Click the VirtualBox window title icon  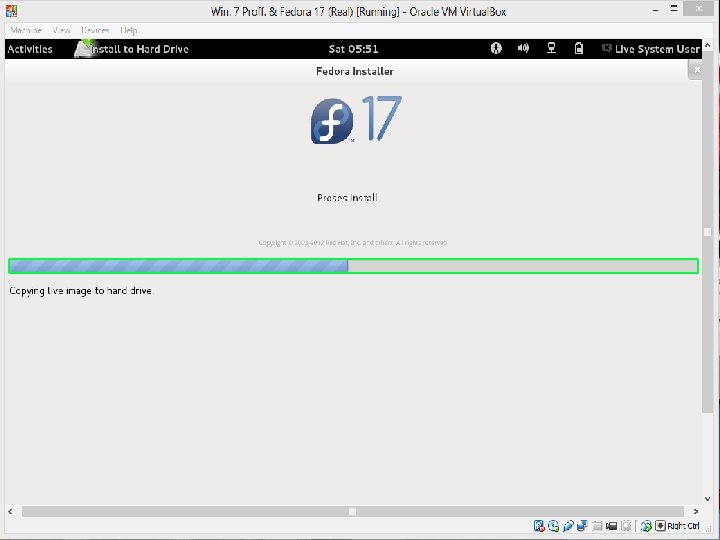[11, 11]
